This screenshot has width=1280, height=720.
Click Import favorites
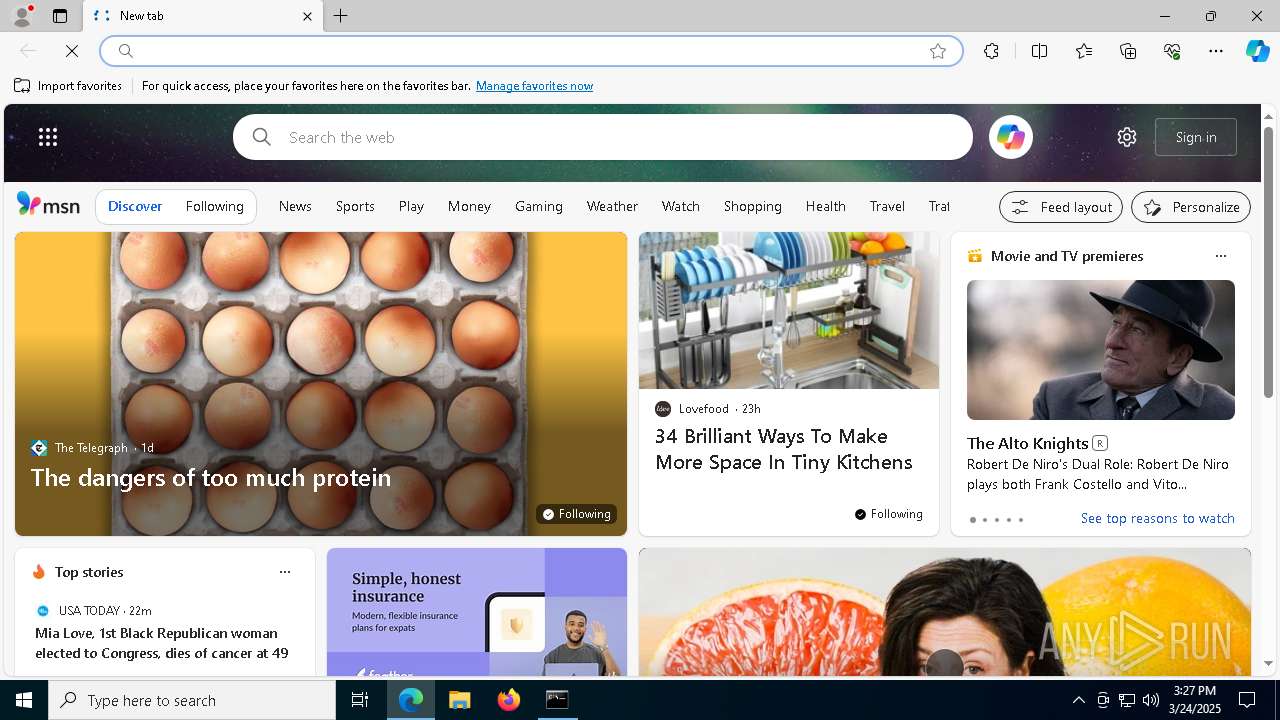point(68,86)
